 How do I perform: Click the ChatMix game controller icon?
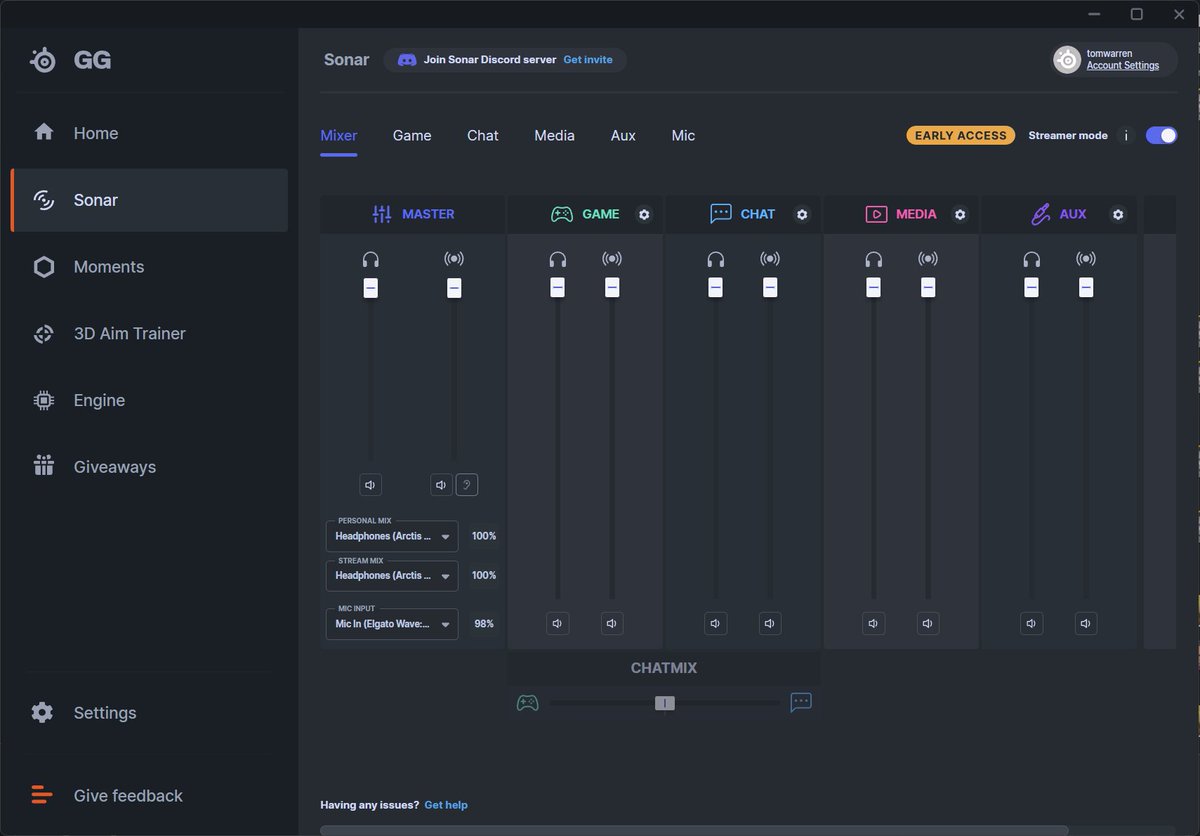pyautogui.click(x=527, y=703)
